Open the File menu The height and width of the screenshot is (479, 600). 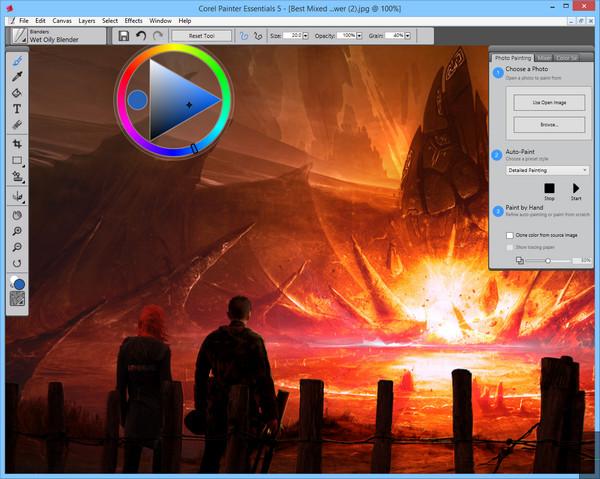pyautogui.click(x=24, y=21)
